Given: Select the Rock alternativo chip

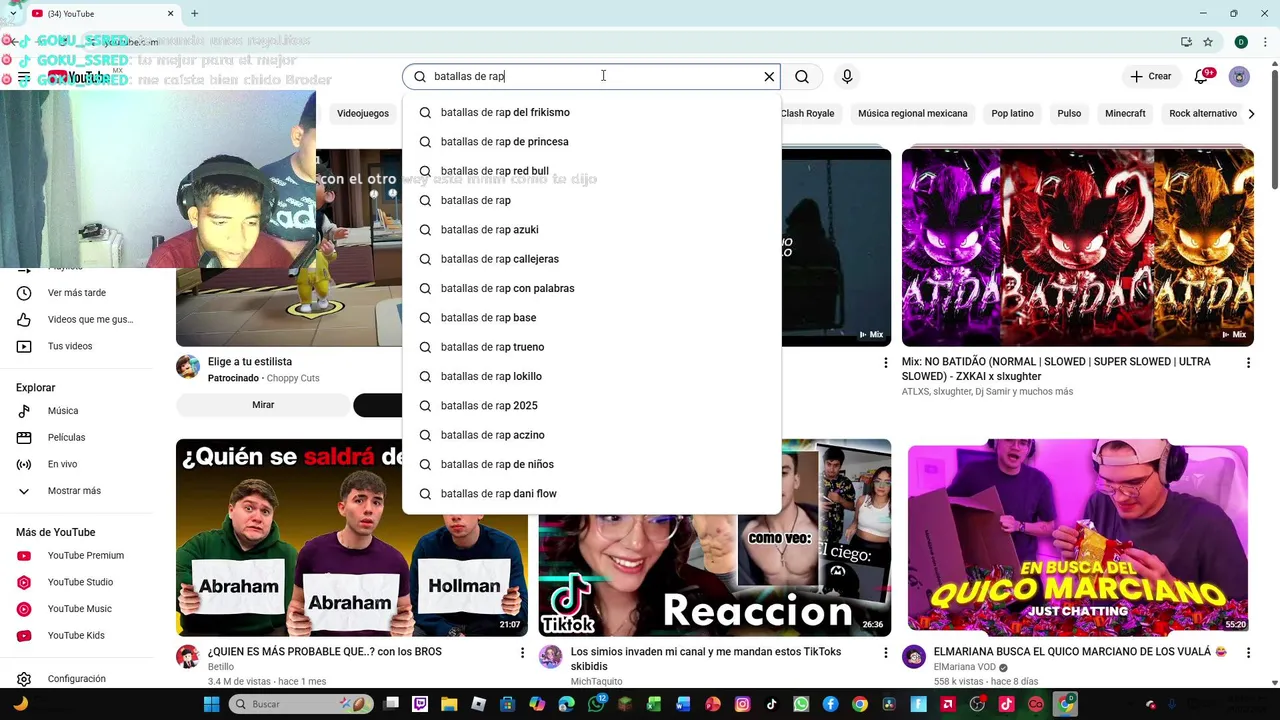Looking at the screenshot, I should [1202, 114].
